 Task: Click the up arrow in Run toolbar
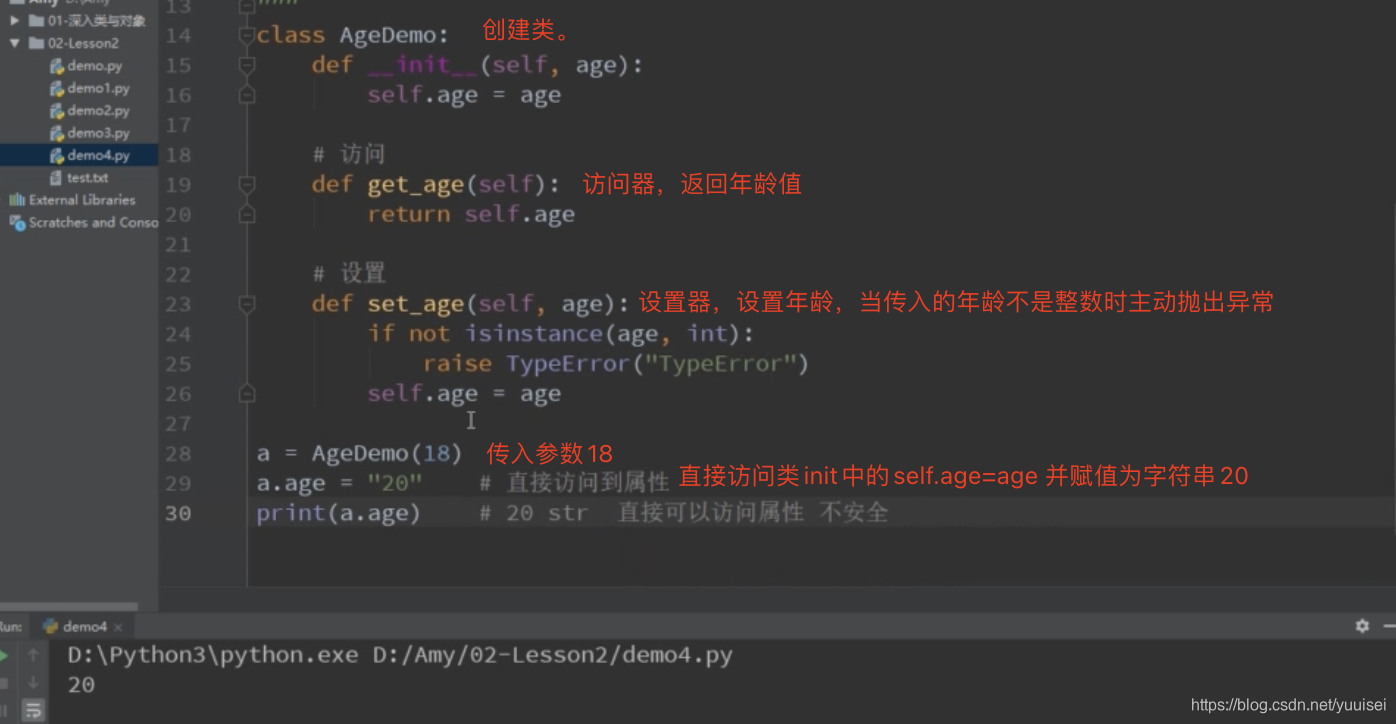33,656
